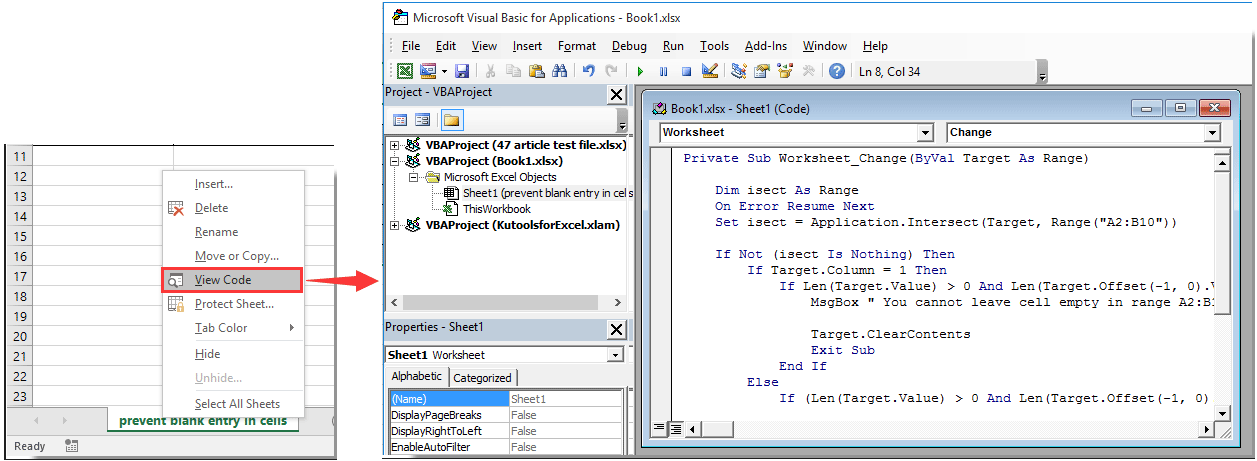Switch to Full Module View at code window bottom
This screenshot has width=1257, height=461.
(676, 429)
